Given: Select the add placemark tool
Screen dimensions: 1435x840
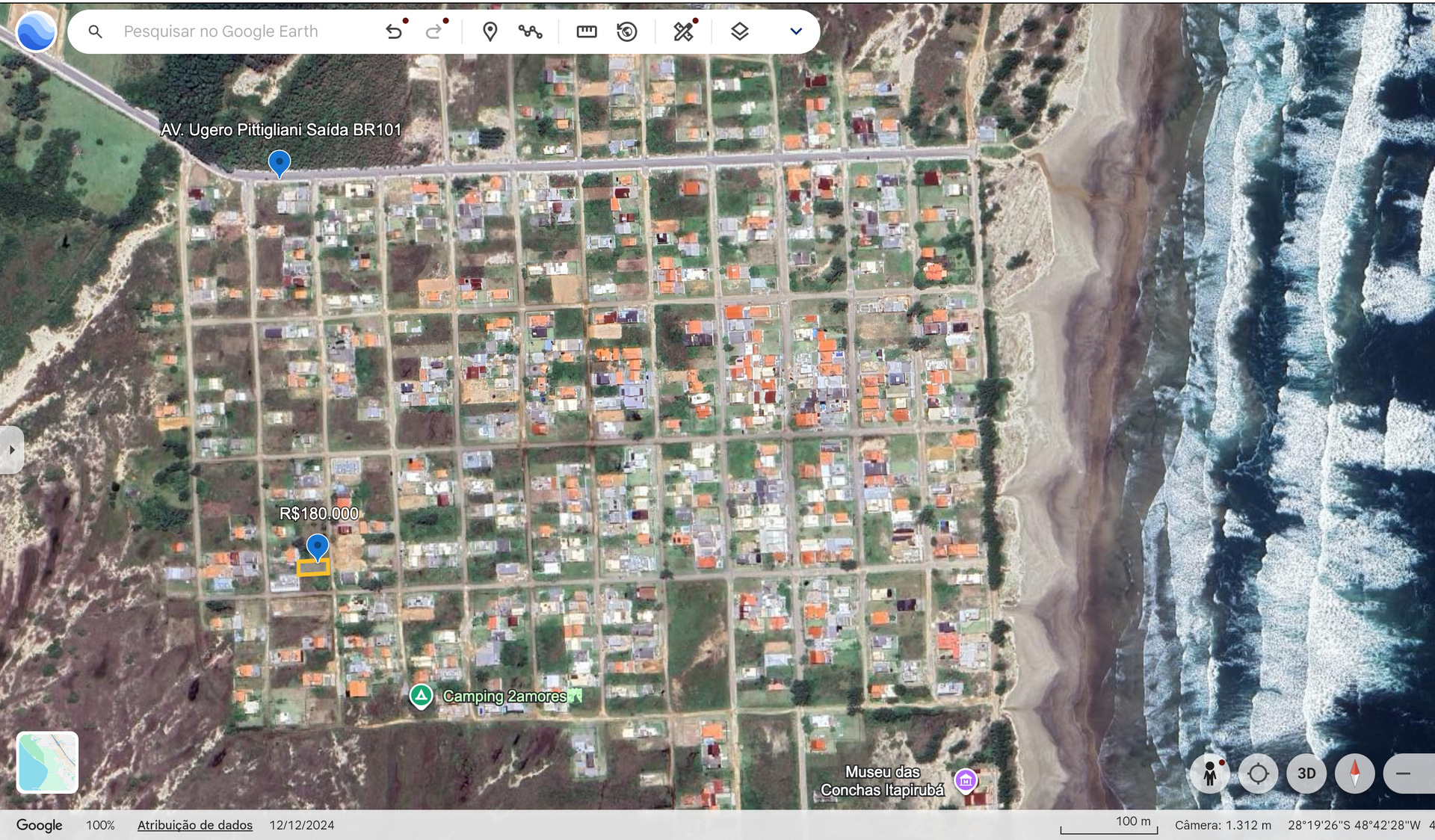Looking at the screenshot, I should [x=490, y=31].
